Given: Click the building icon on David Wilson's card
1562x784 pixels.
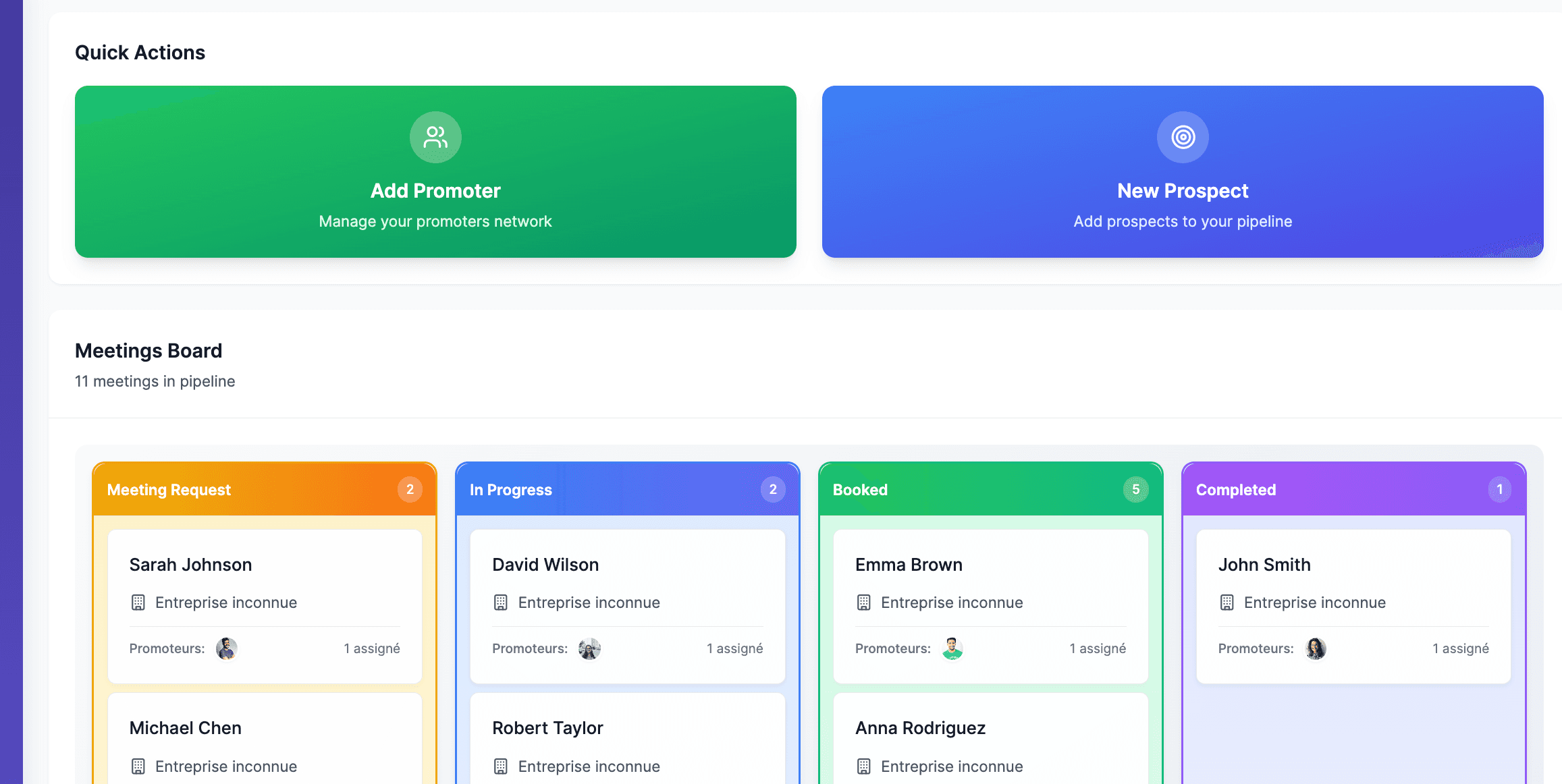Looking at the screenshot, I should coord(501,603).
